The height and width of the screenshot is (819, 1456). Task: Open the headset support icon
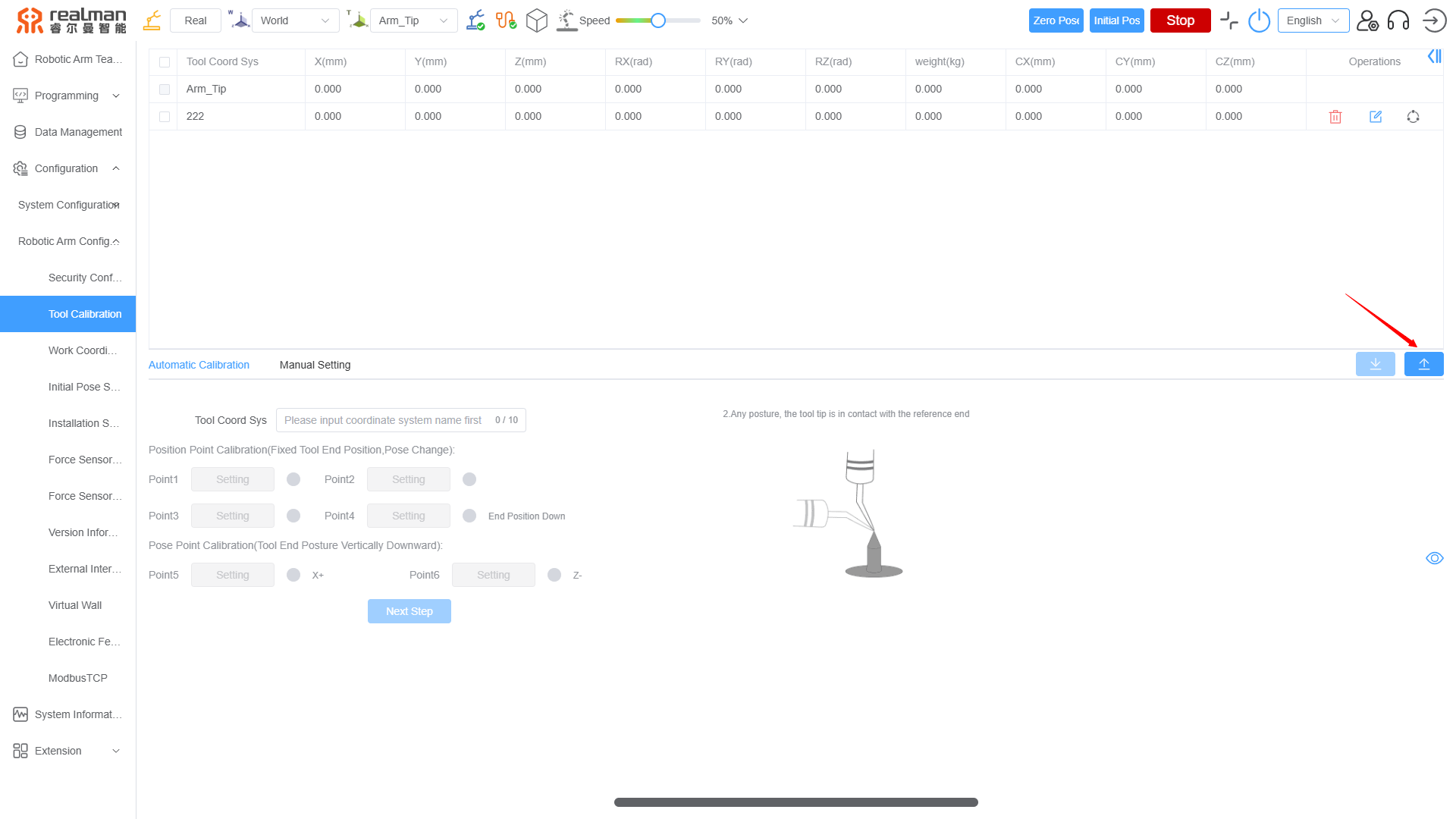click(x=1398, y=21)
